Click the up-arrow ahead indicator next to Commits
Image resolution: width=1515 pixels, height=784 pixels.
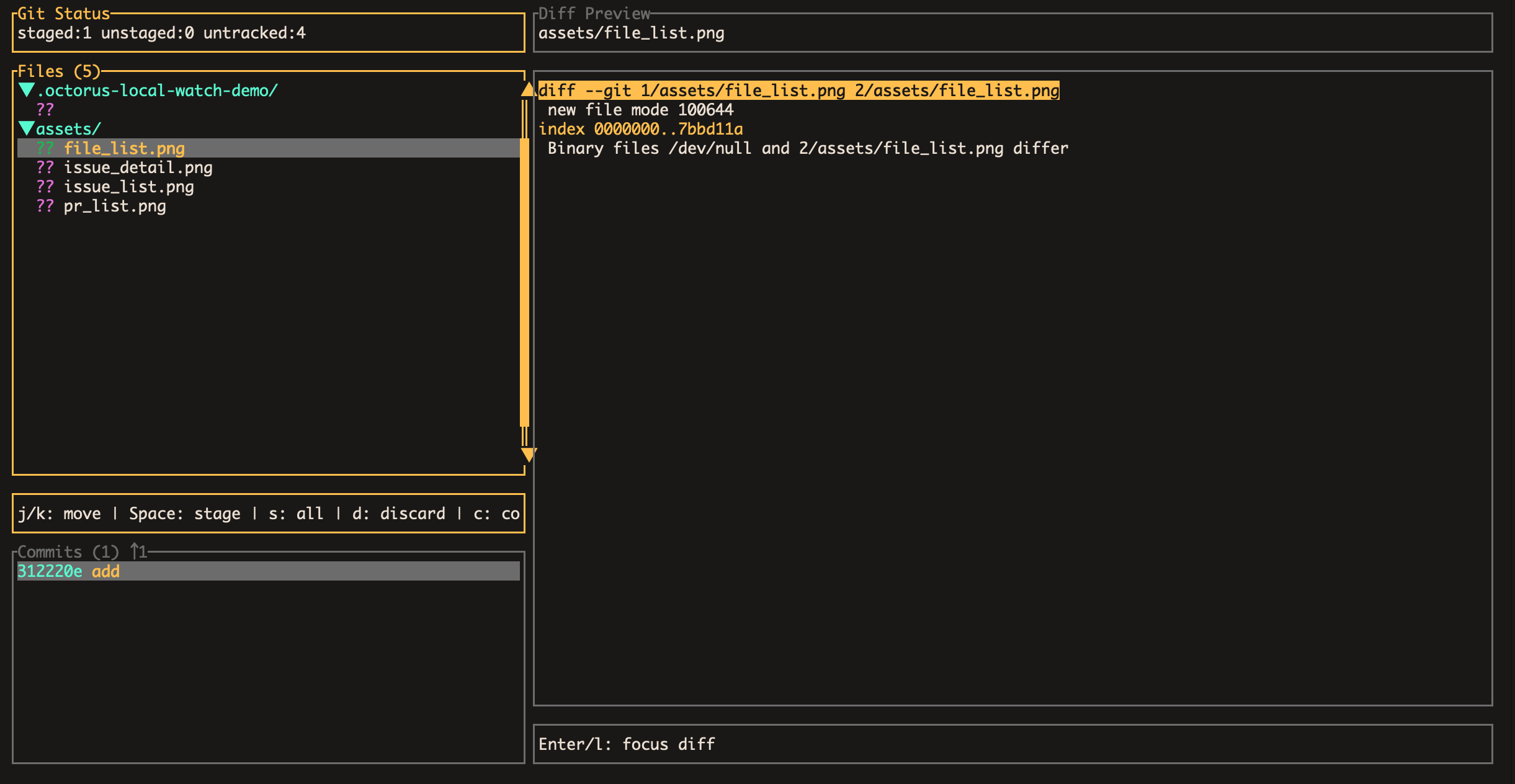138,552
